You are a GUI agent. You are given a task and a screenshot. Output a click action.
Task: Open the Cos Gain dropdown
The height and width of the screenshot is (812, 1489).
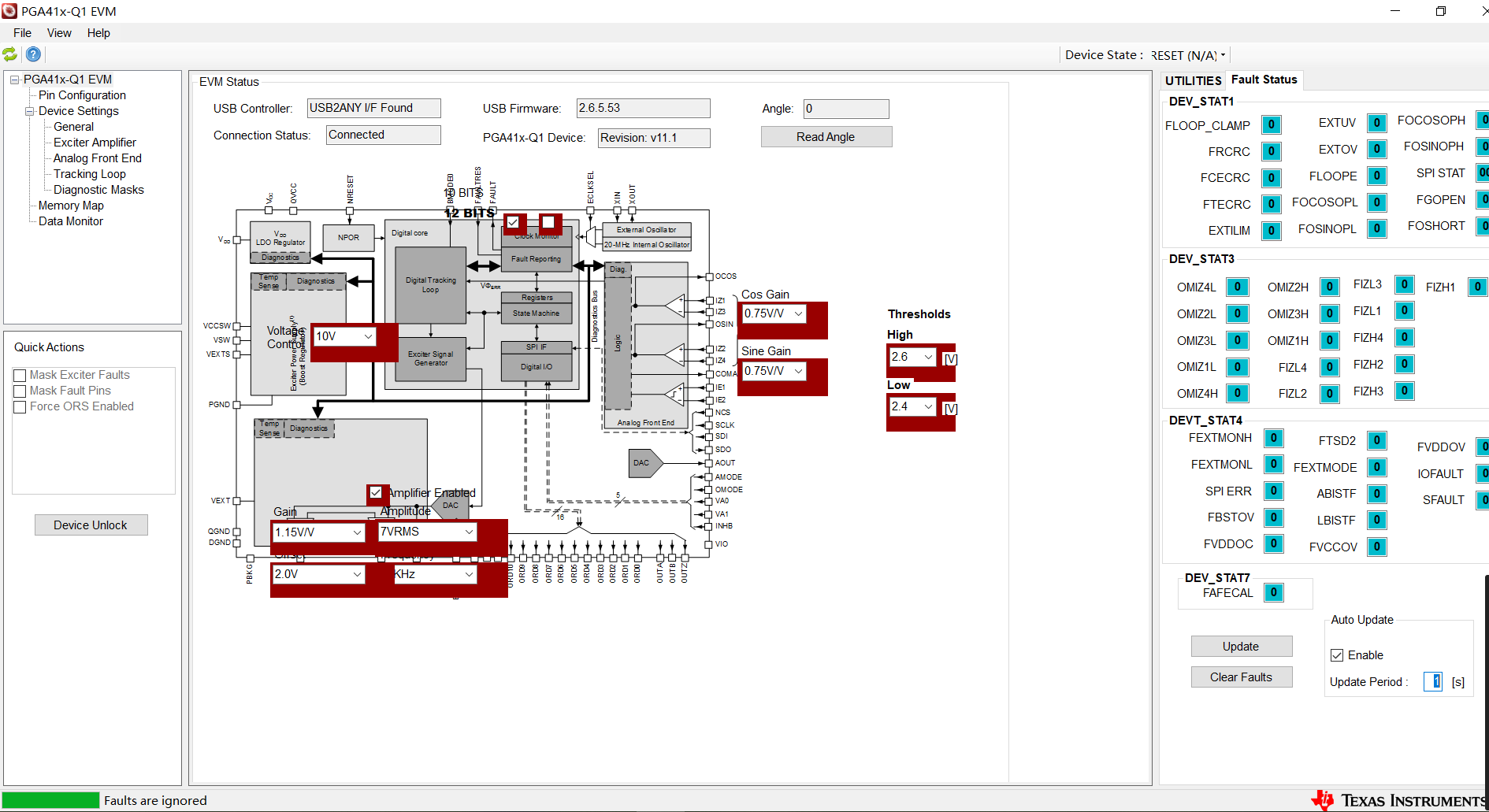click(774, 313)
